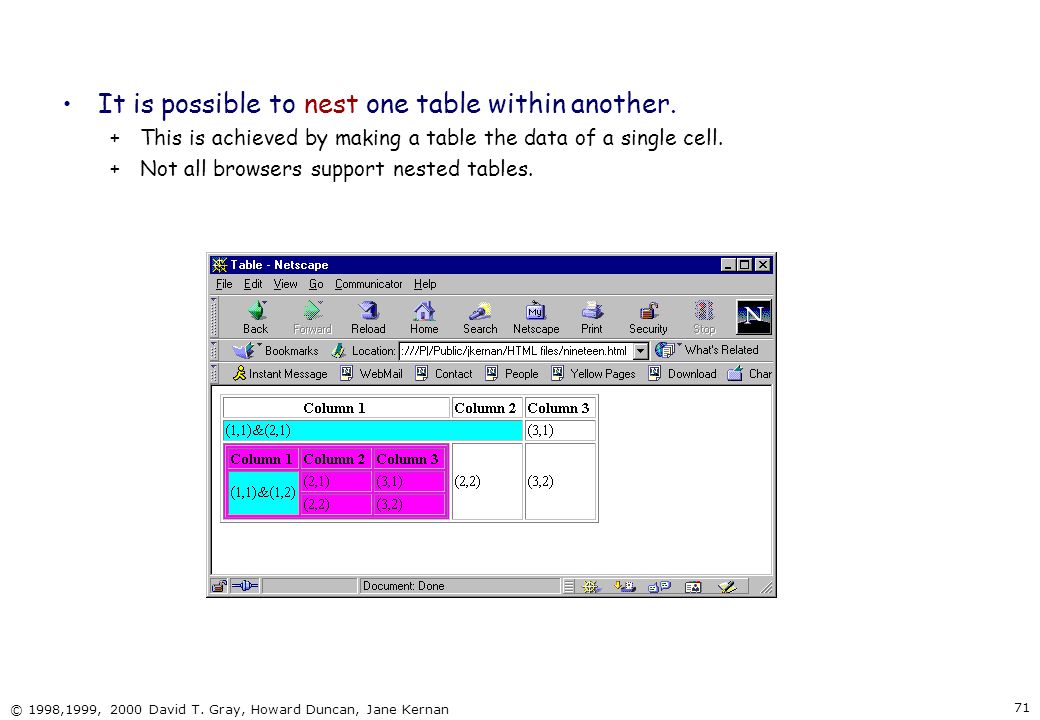This screenshot has height=720, width=1040.
Task: Collapse the location toolbar grip handle
Action: point(214,350)
